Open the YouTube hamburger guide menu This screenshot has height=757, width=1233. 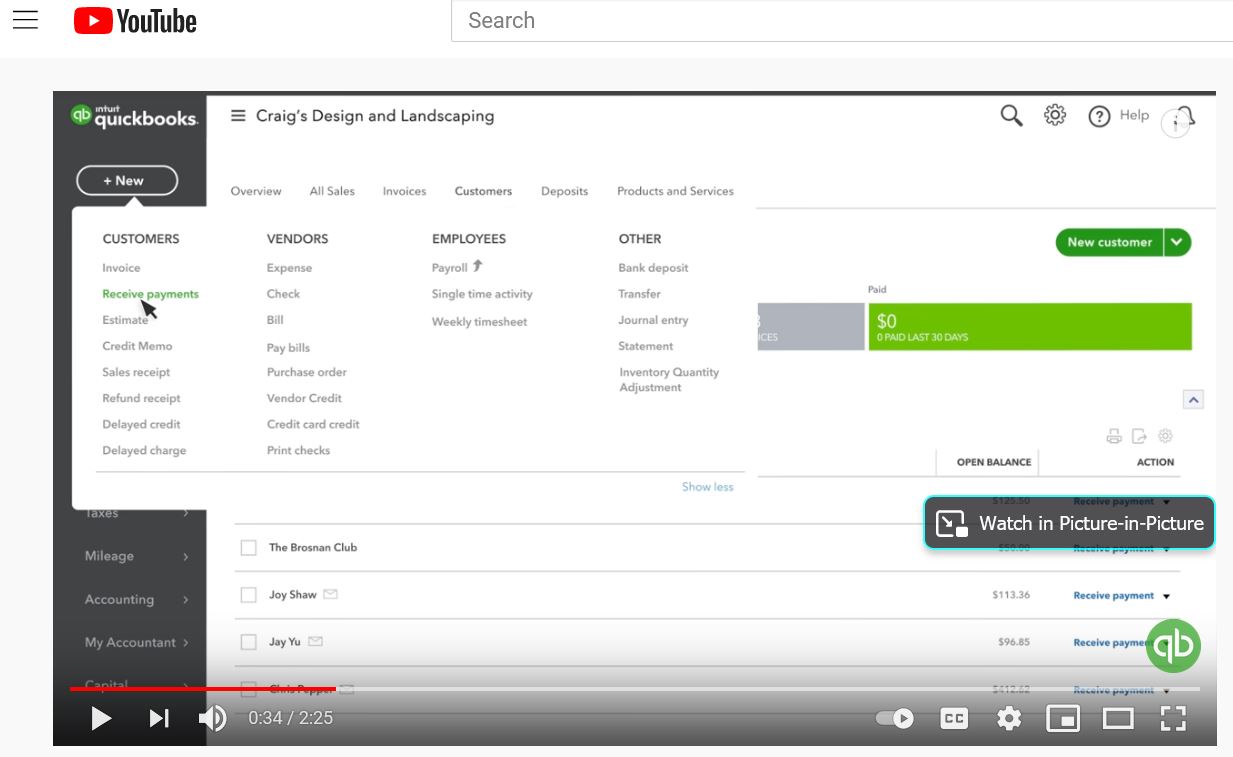click(25, 20)
